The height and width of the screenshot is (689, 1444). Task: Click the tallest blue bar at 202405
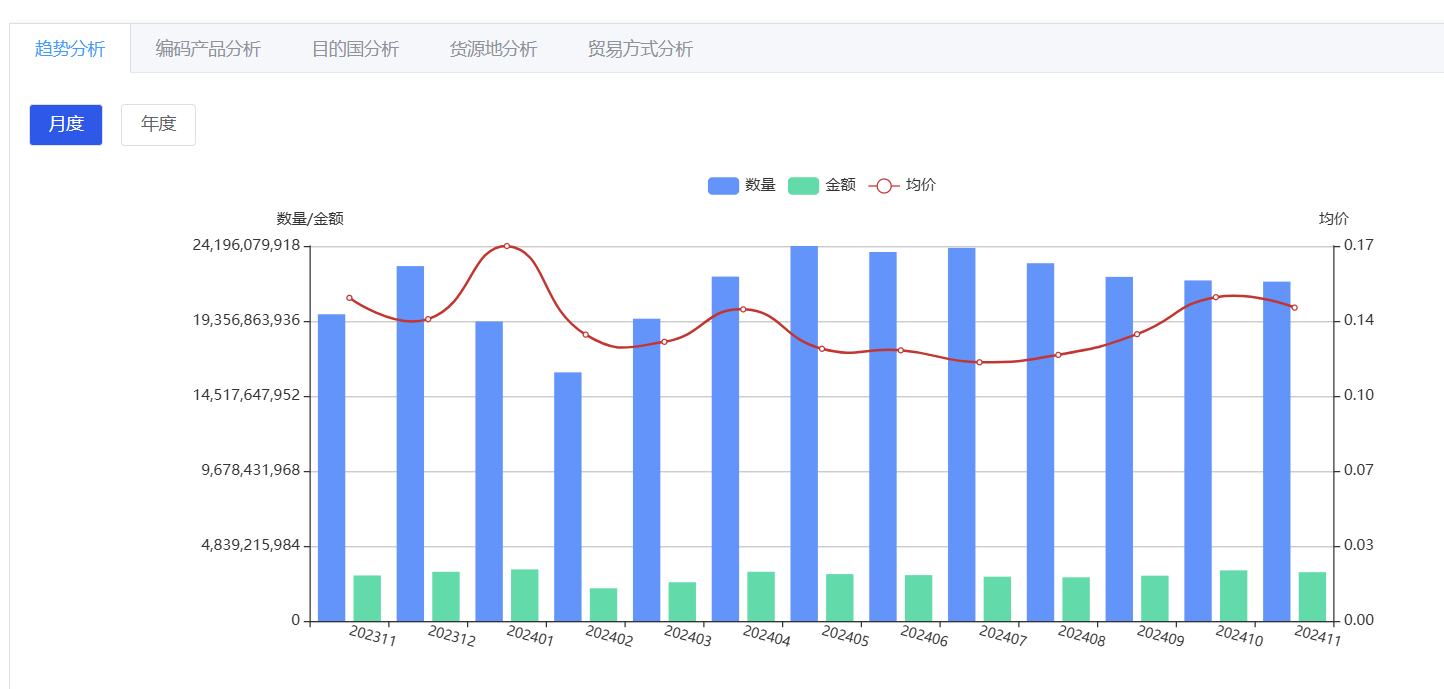pos(804,433)
